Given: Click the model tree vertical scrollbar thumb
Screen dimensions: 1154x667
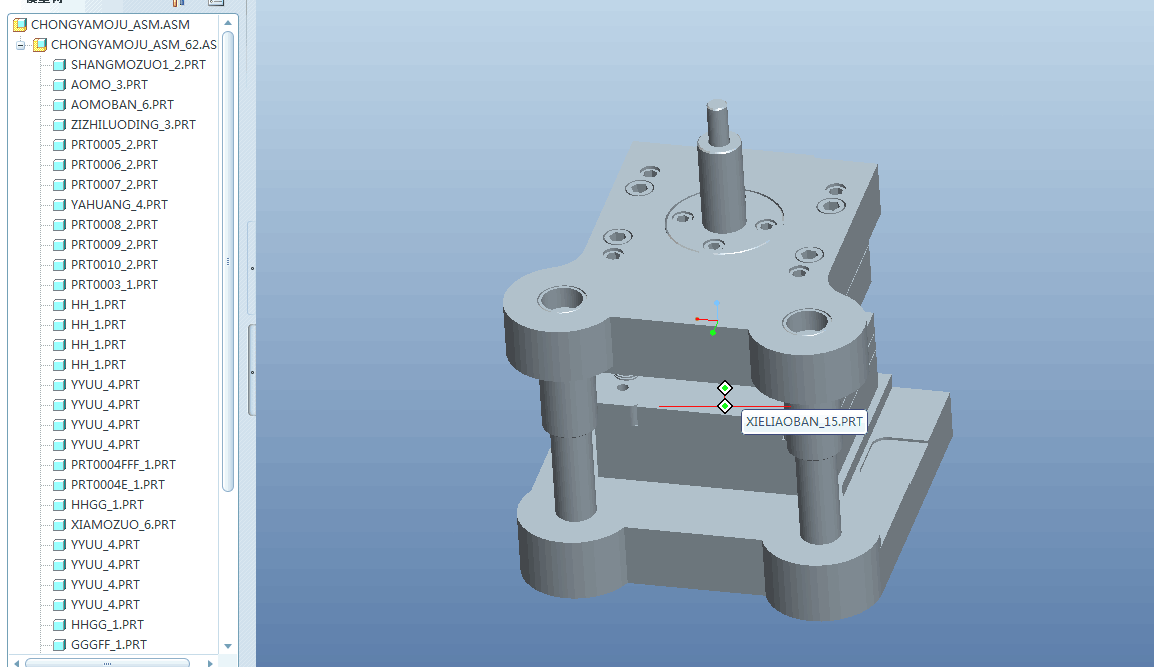Looking at the screenshot, I should pyautogui.click(x=228, y=261).
